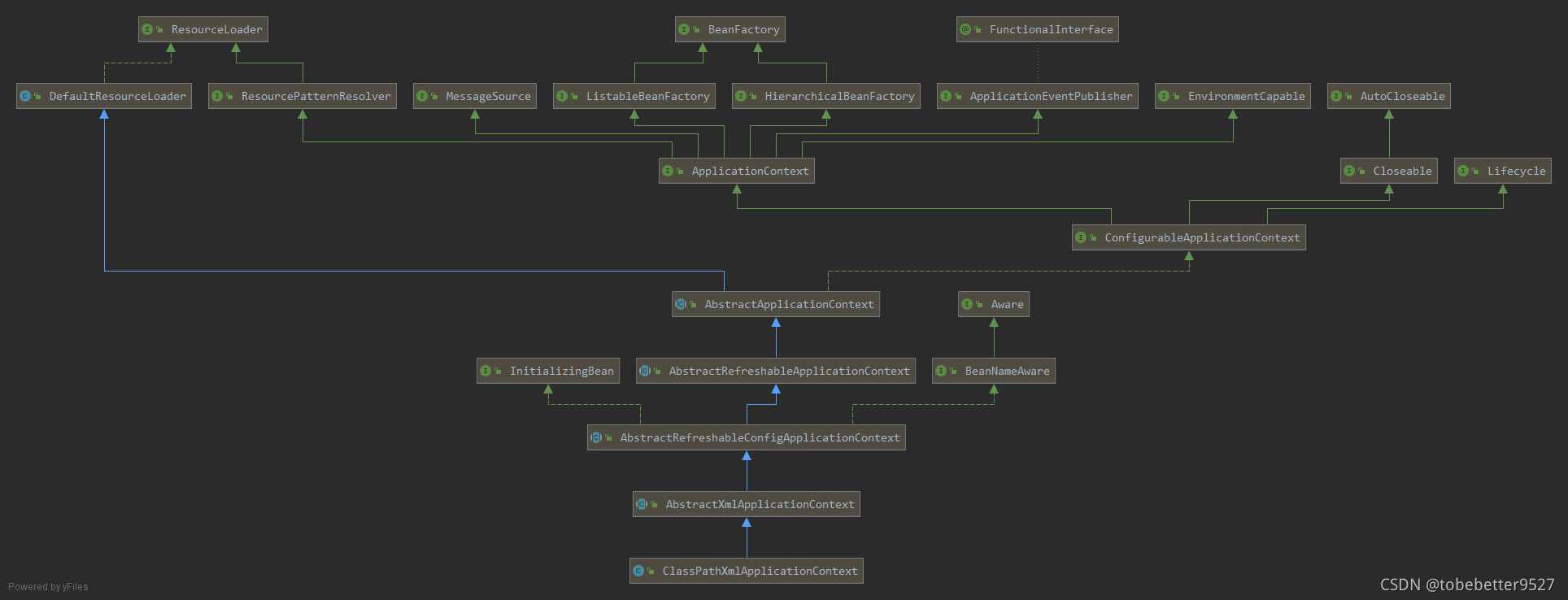Select the AbstractRefreshableApplicationContext label
This screenshot has width=1568, height=600.
(x=789, y=371)
